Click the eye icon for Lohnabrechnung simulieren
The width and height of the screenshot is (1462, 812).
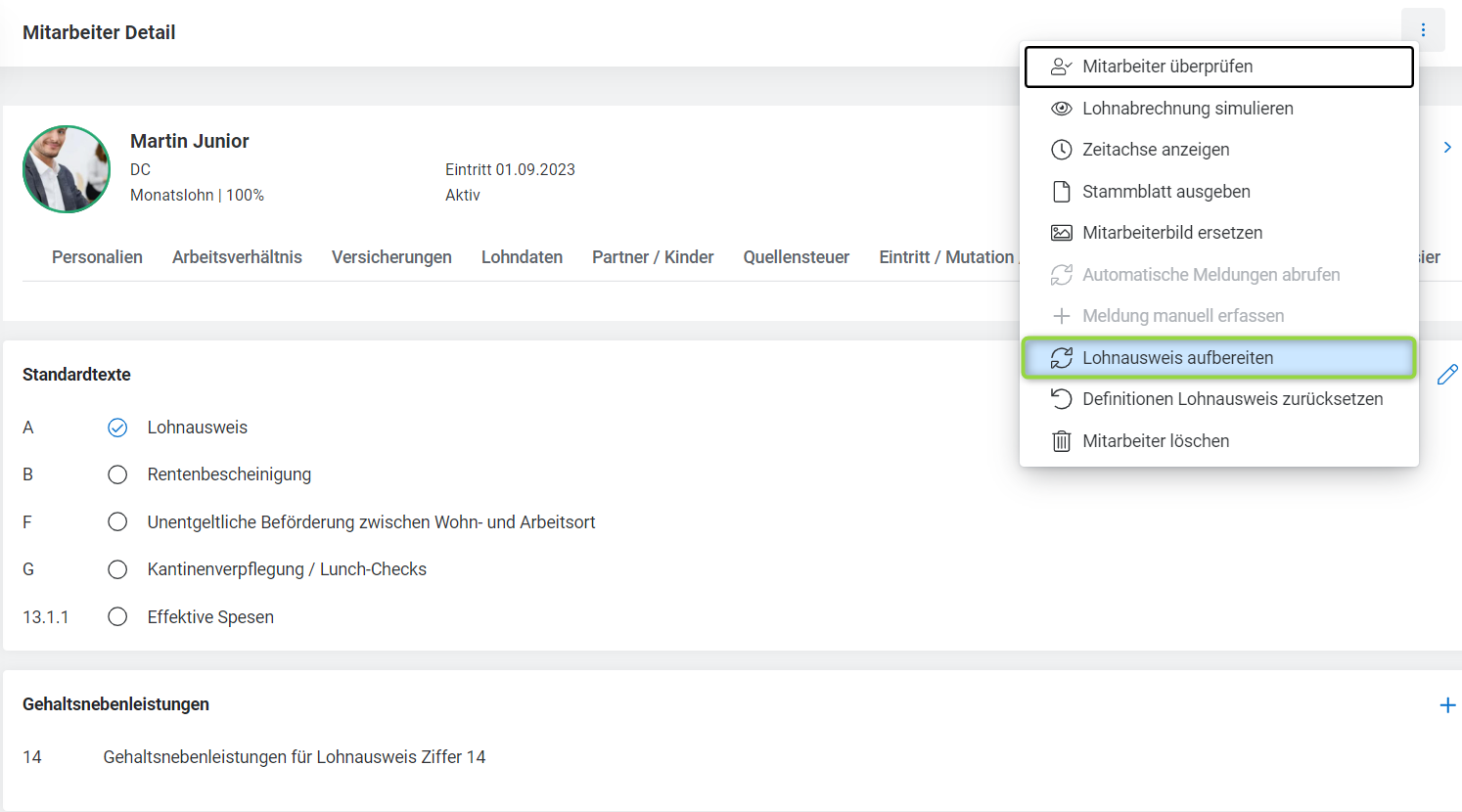click(1061, 109)
